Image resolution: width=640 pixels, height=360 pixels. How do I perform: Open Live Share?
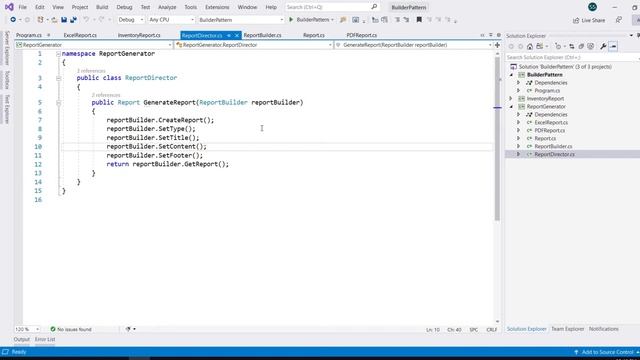pyautogui.click(x=589, y=20)
